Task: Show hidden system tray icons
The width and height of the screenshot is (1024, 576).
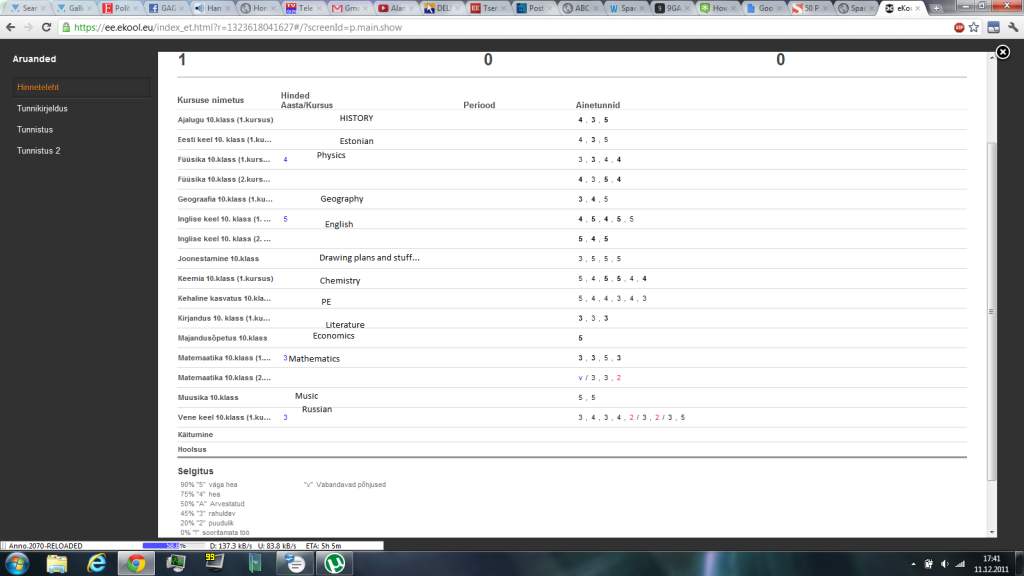Action: [913, 564]
